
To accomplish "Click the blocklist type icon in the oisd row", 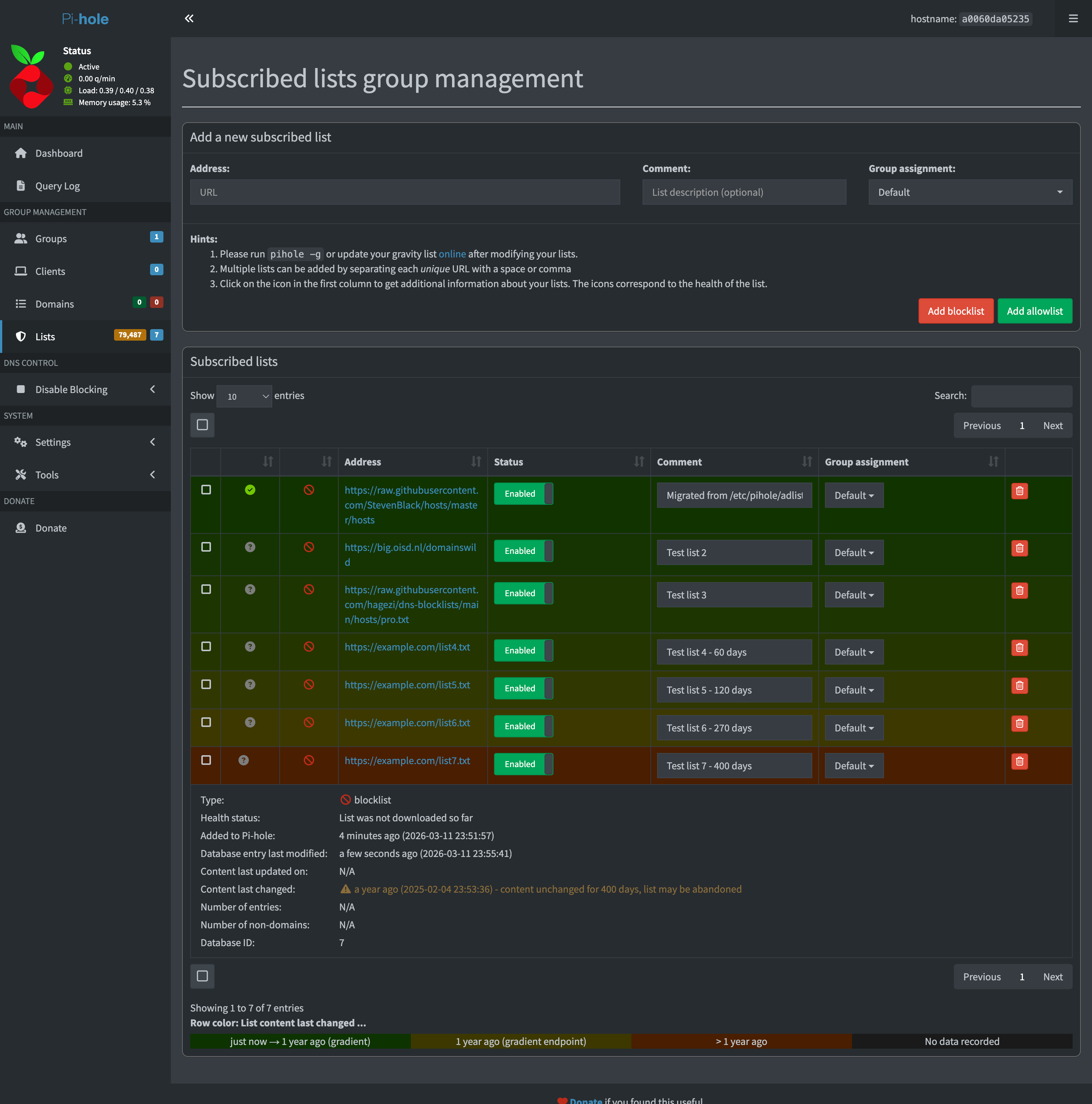I will click(309, 547).
